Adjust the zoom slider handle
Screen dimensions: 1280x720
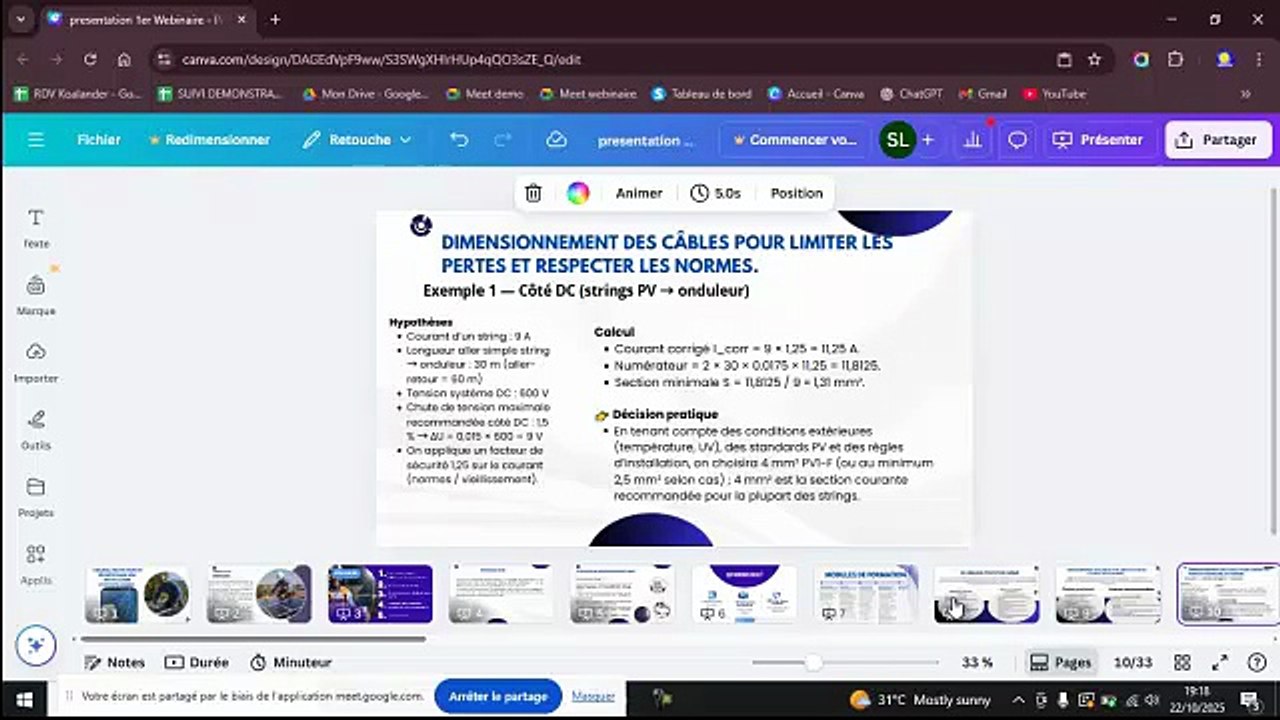(x=813, y=662)
